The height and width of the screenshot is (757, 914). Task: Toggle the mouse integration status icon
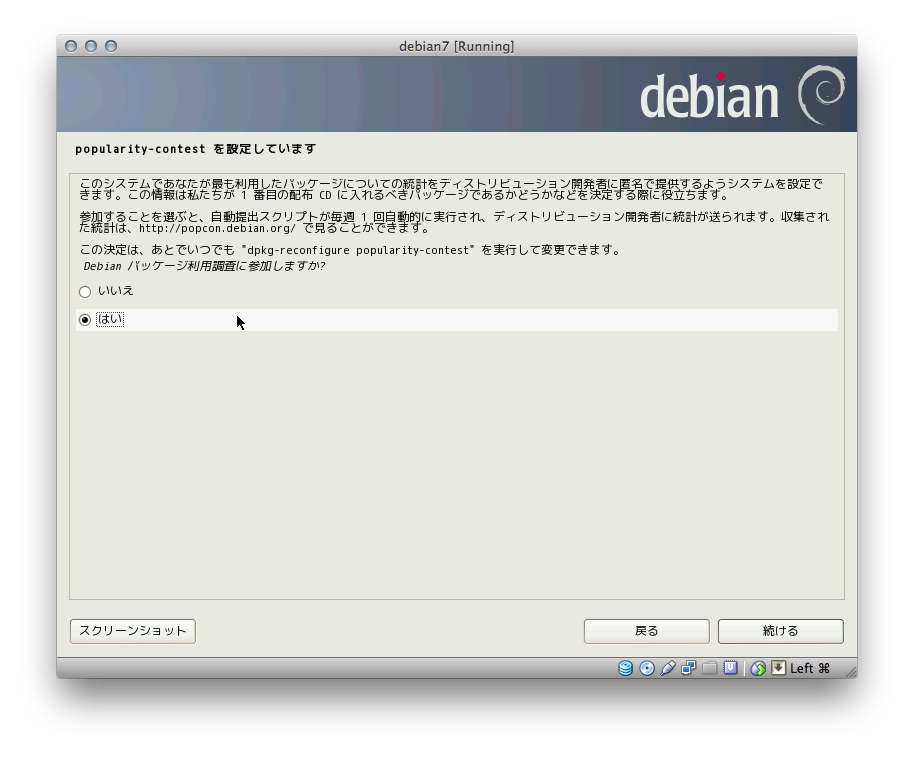[x=758, y=668]
